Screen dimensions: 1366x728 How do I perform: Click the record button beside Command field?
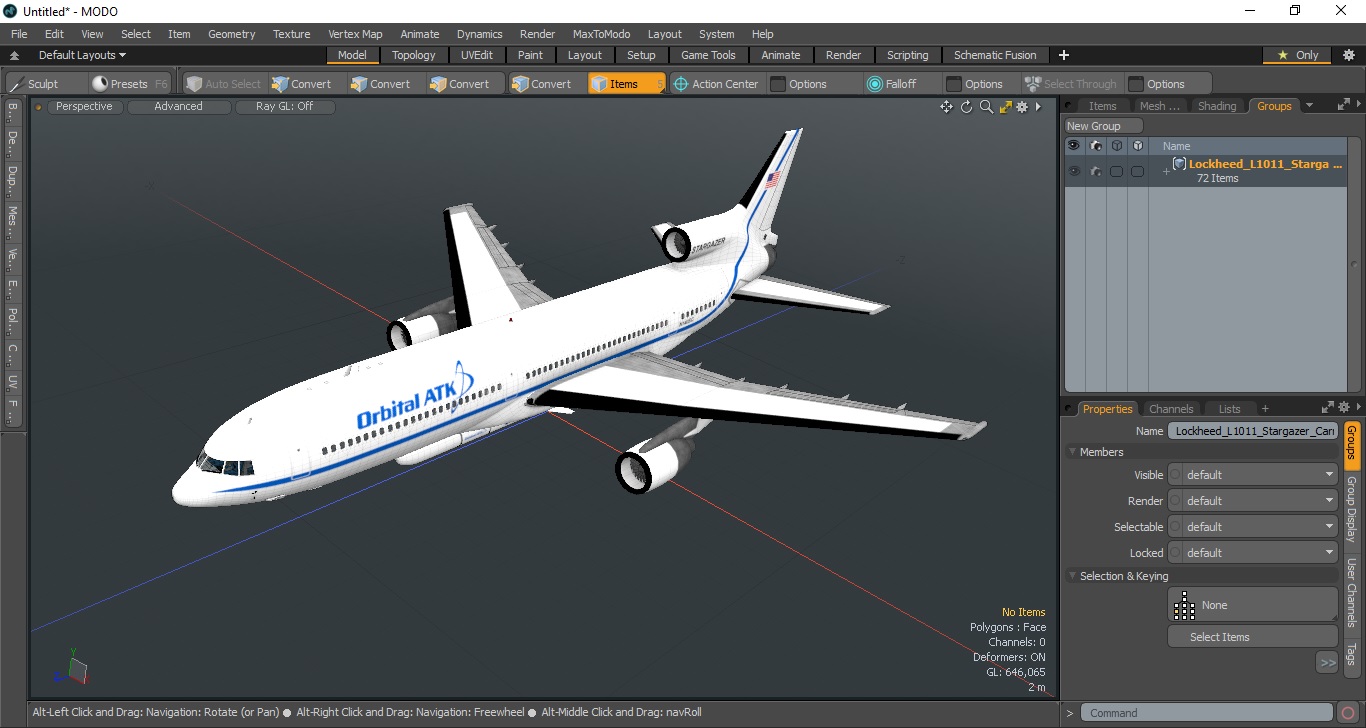tap(1349, 713)
